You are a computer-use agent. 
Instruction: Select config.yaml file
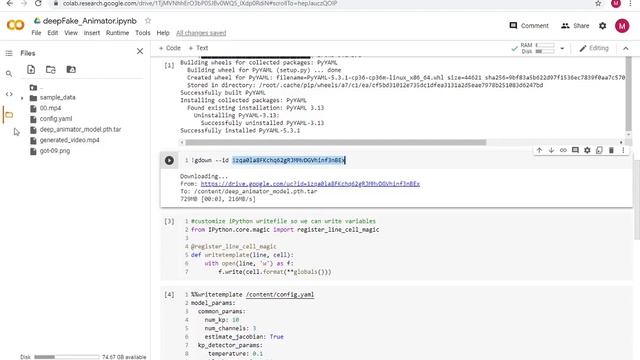[x=56, y=119]
